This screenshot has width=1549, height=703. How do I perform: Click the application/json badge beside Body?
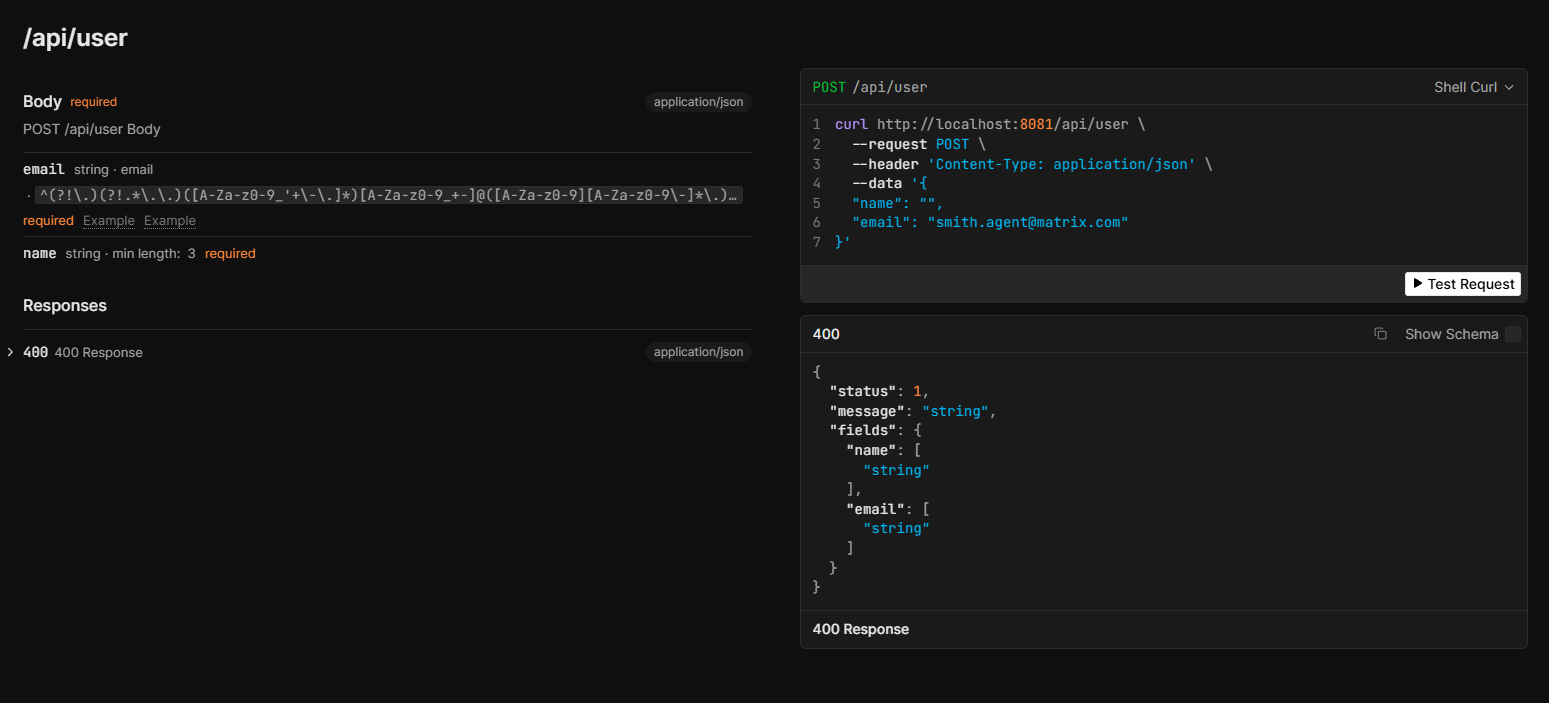pos(698,101)
